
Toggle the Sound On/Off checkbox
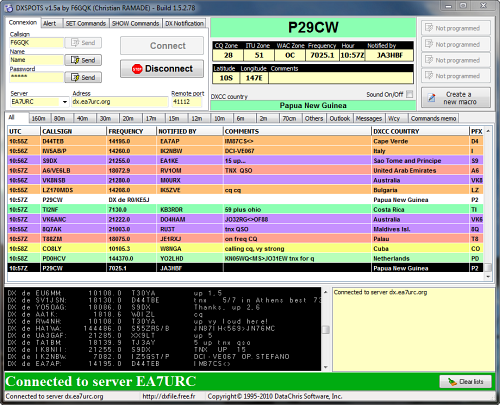pyautogui.click(x=410, y=94)
